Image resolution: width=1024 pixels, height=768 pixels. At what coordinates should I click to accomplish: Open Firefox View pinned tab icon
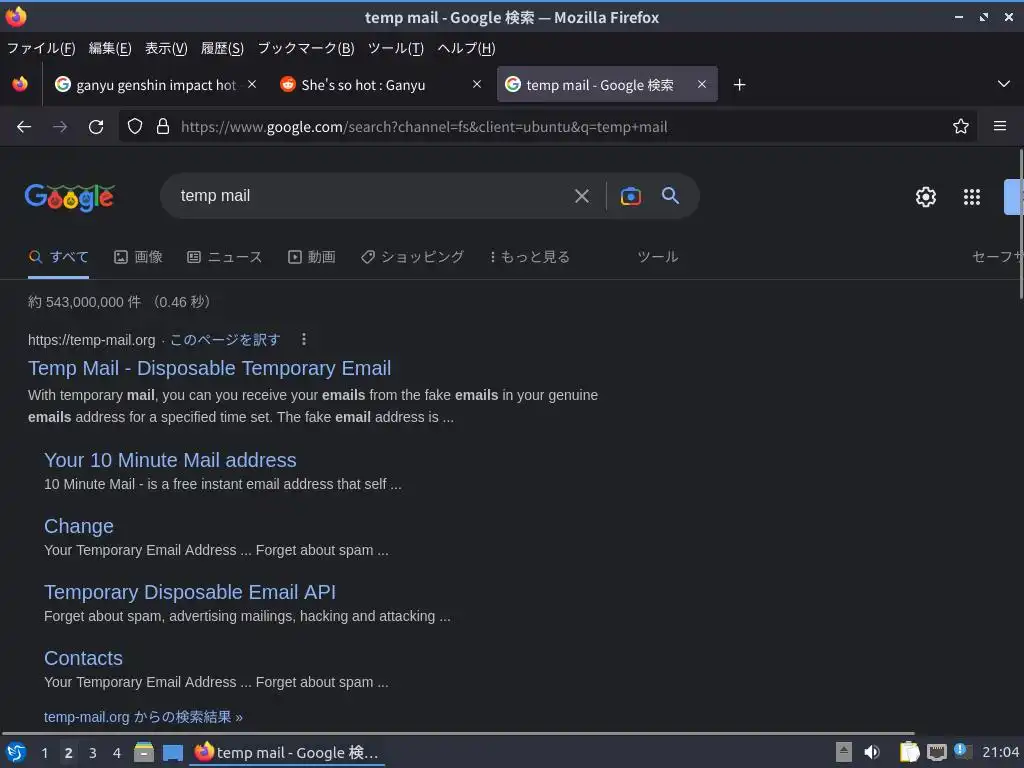pyautogui.click(x=20, y=84)
